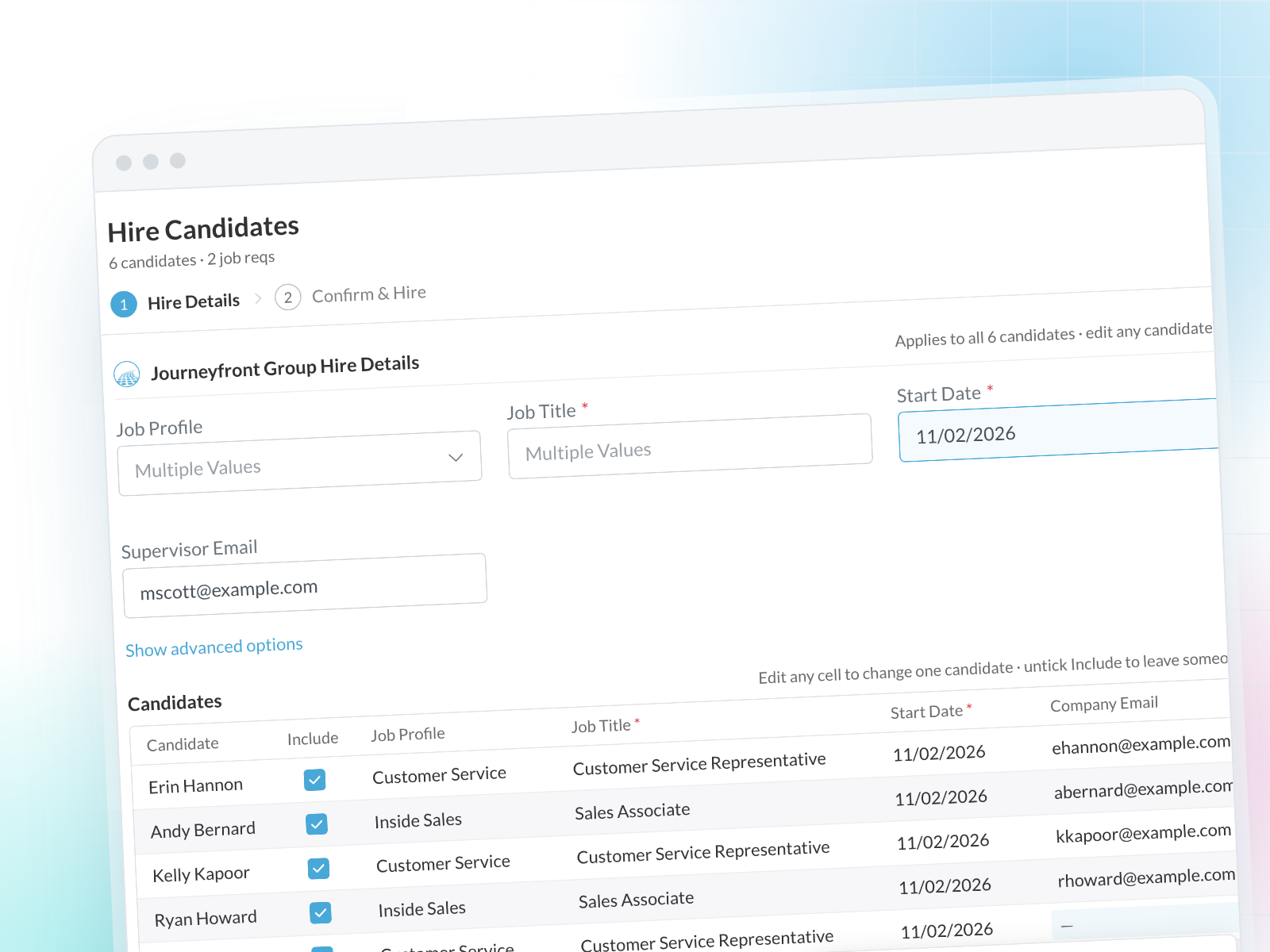Click the Start Date field 11/02/2026
The width and height of the screenshot is (1270, 952).
click(x=1058, y=430)
